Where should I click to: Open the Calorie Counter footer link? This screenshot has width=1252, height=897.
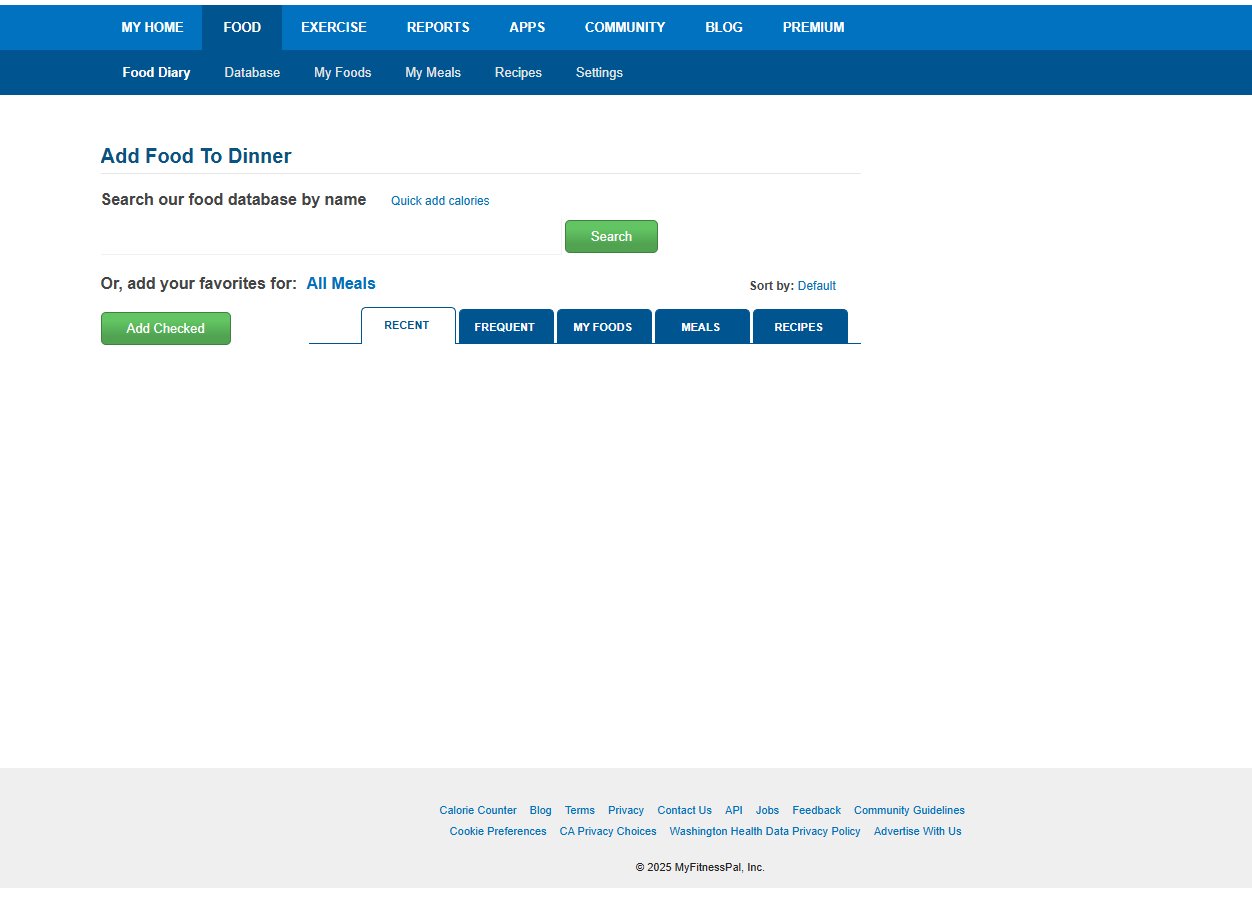(x=478, y=810)
